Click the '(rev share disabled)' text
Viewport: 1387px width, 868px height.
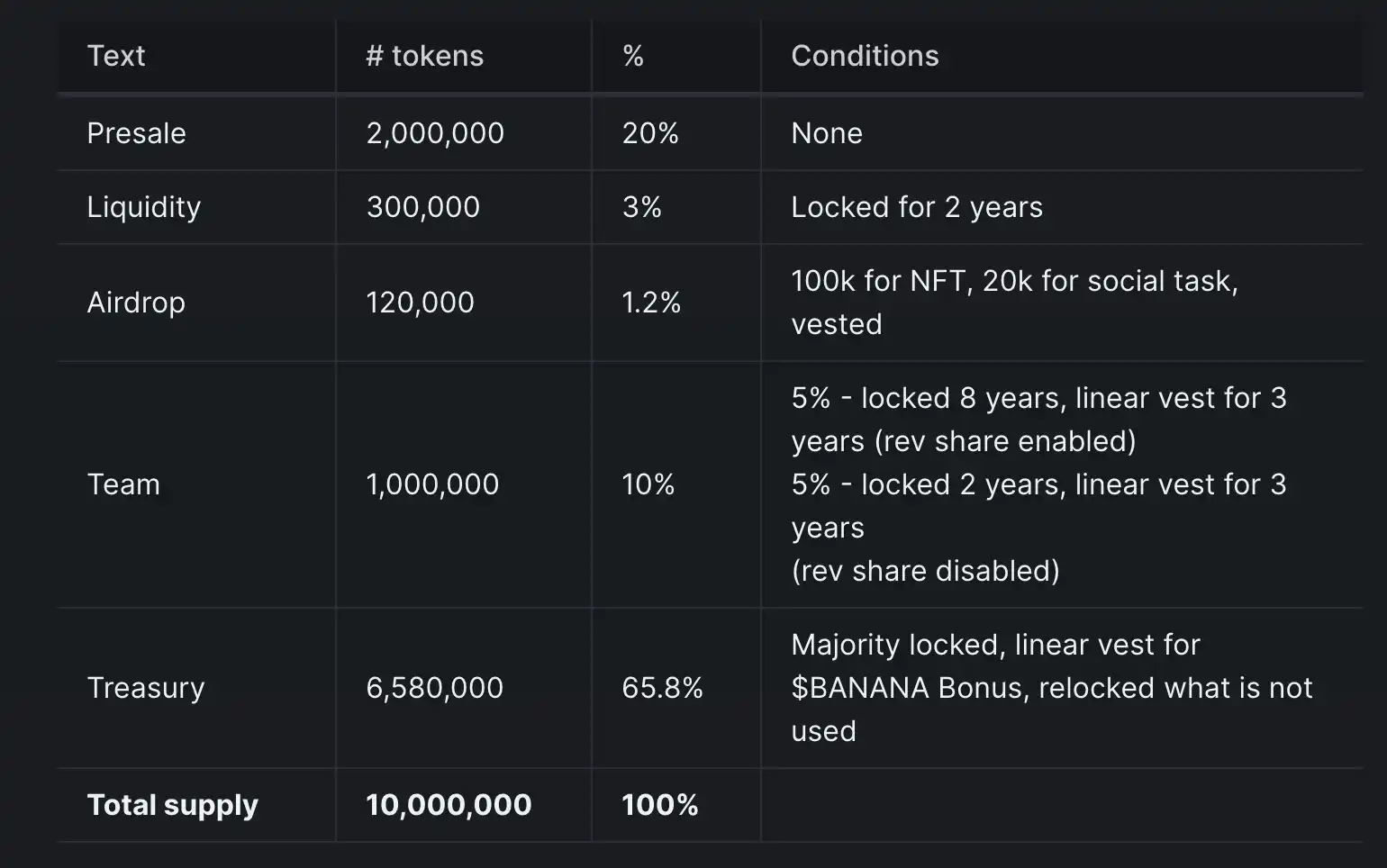925,571
